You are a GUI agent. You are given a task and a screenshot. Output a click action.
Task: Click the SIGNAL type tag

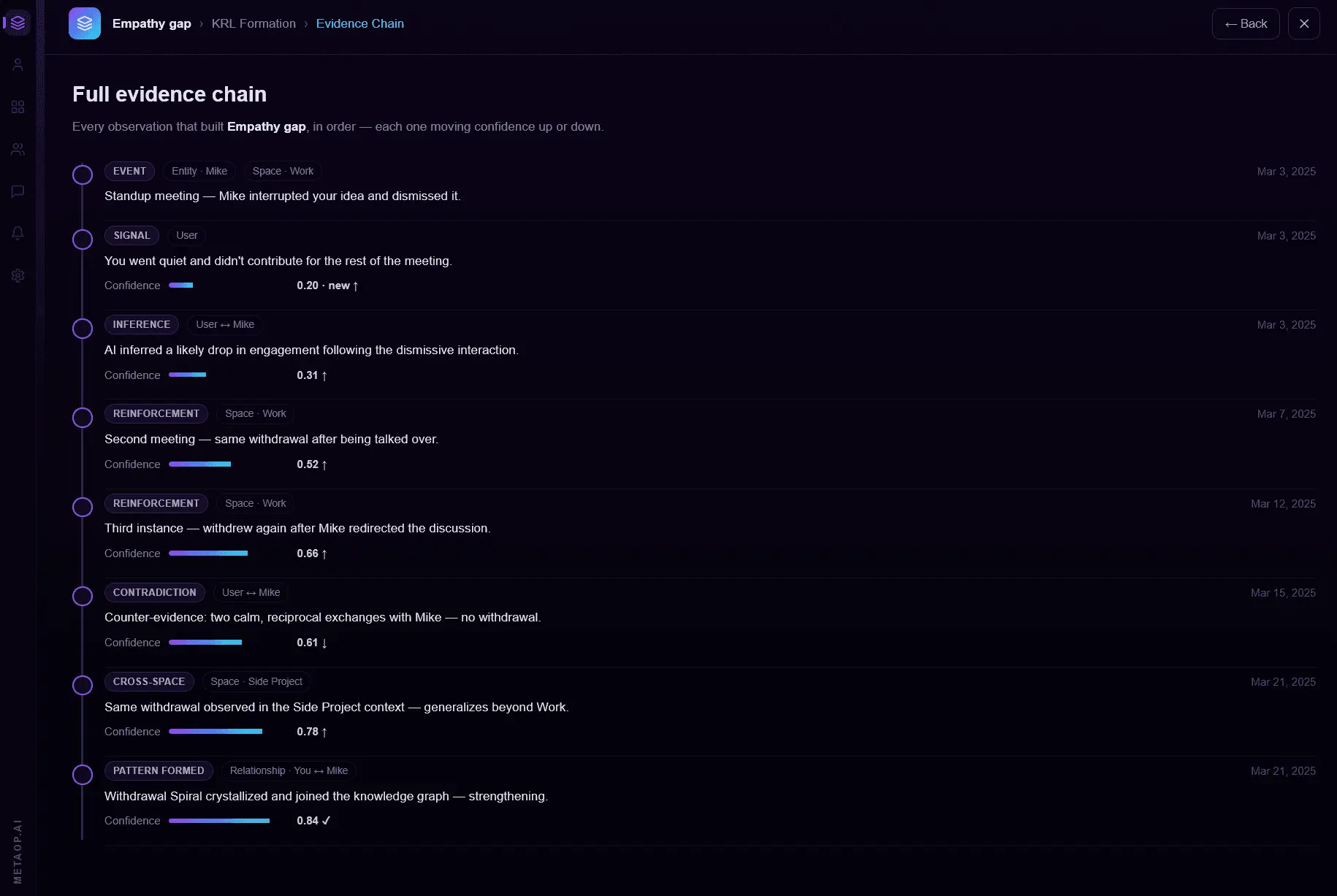tap(132, 235)
